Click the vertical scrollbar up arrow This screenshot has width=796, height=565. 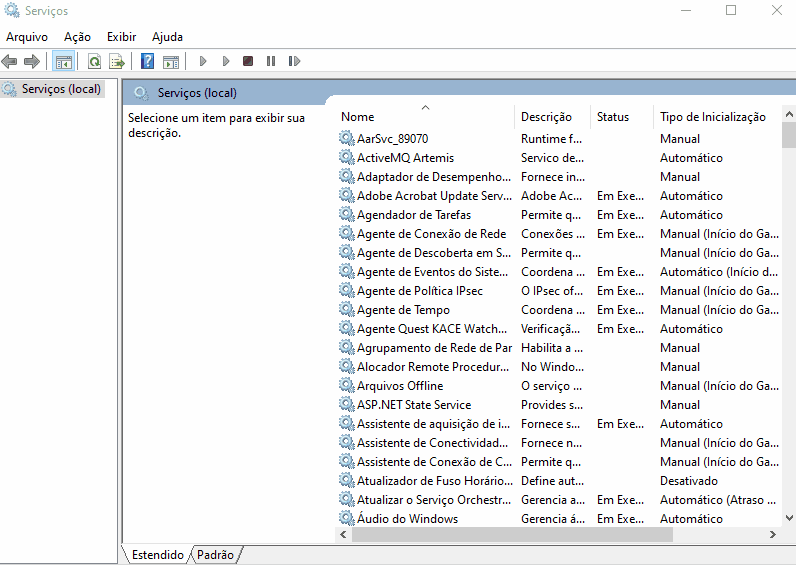pos(789,114)
